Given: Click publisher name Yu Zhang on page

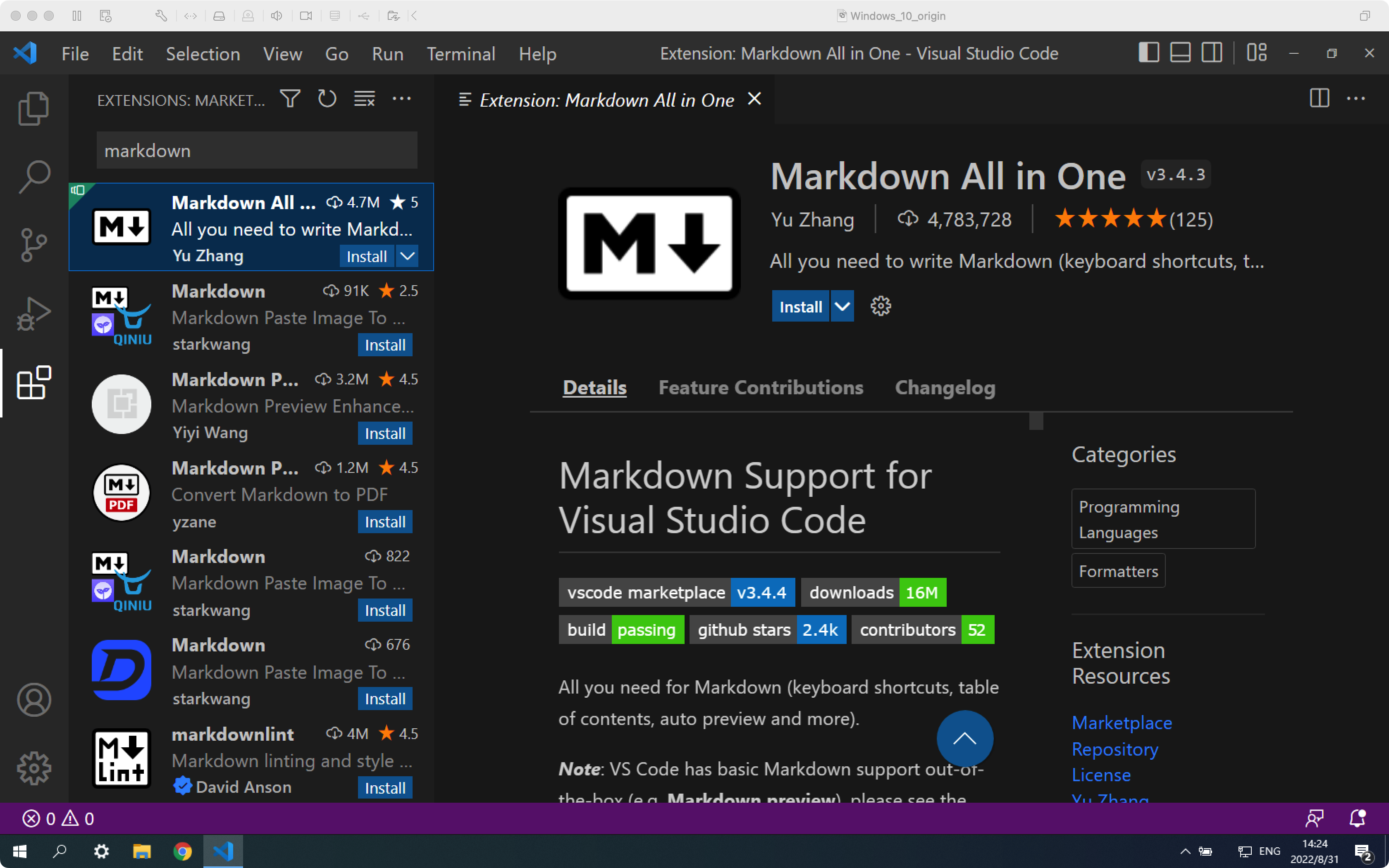Looking at the screenshot, I should [x=812, y=219].
